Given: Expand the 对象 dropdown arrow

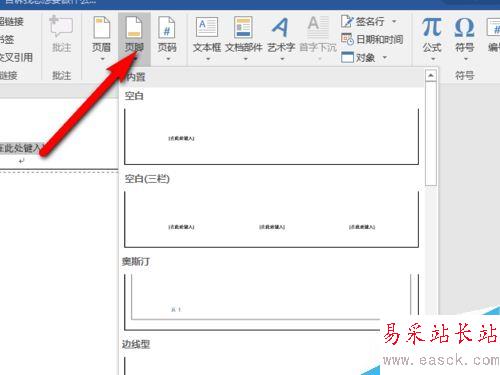Looking at the screenshot, I should [x=385, y=58].
